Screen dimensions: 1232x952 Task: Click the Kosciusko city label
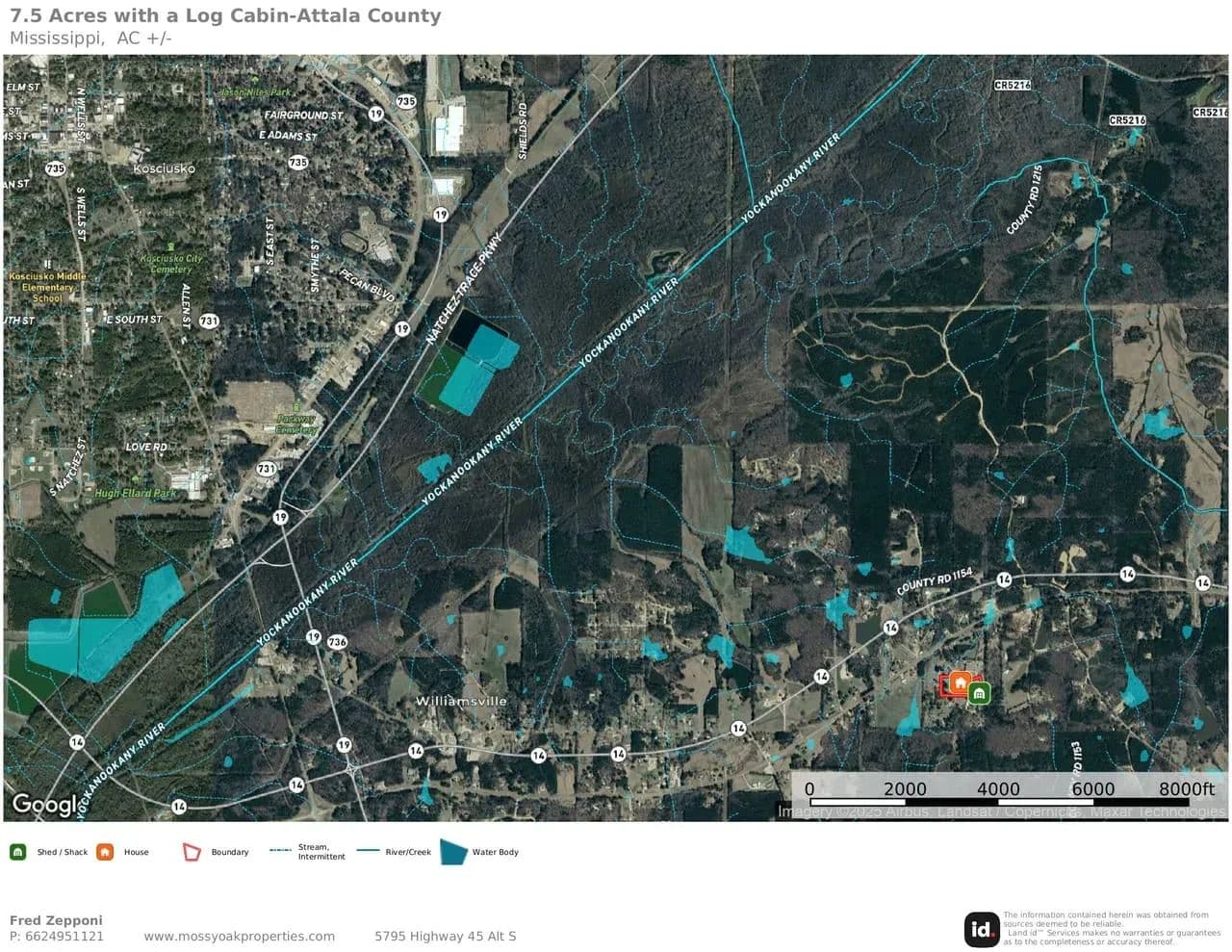point(164,168)
